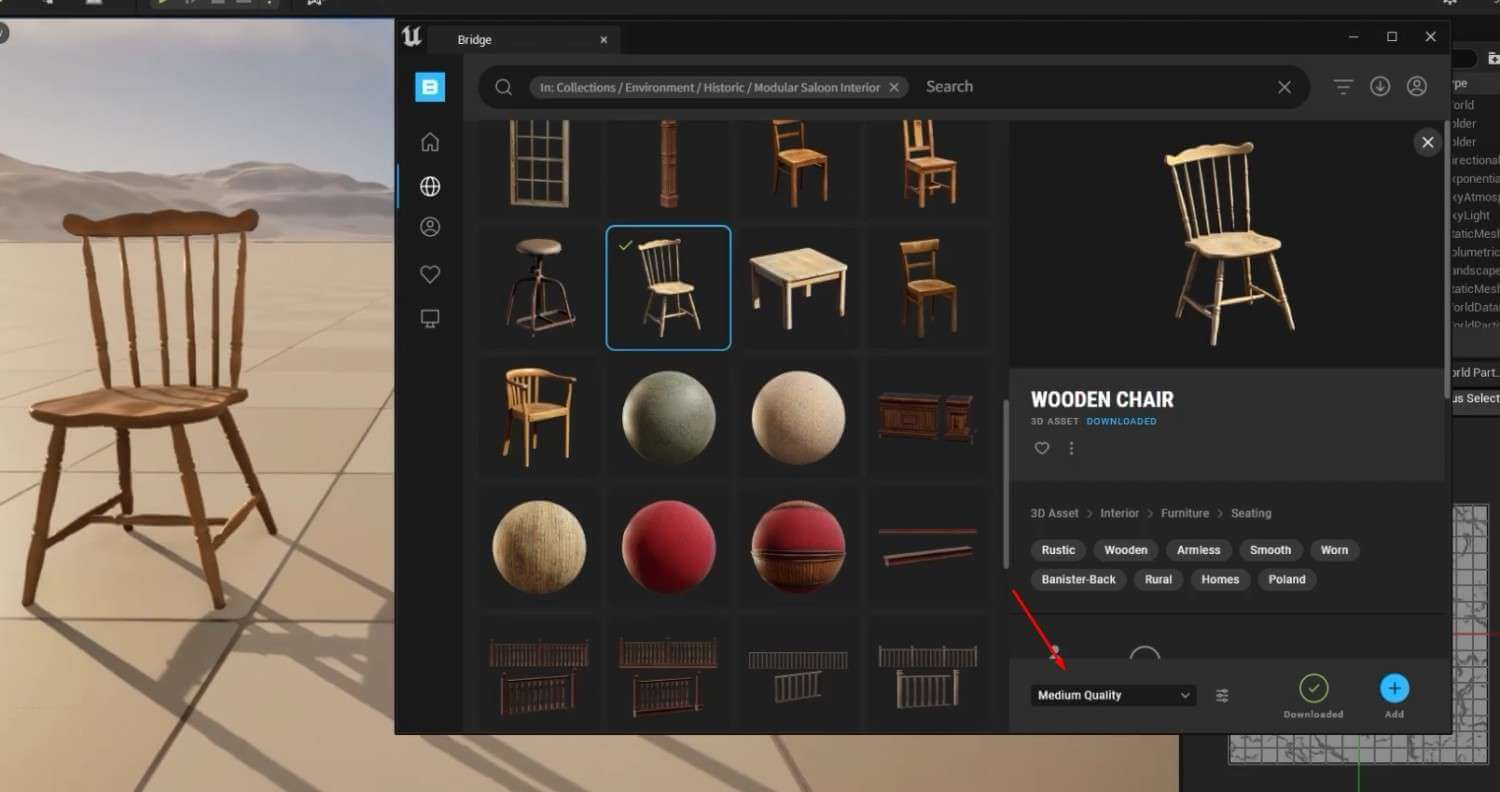Favorite the Wooden Chair with the heart
The width and height of the screenshot is (1500, 792).
point(1042,448)
